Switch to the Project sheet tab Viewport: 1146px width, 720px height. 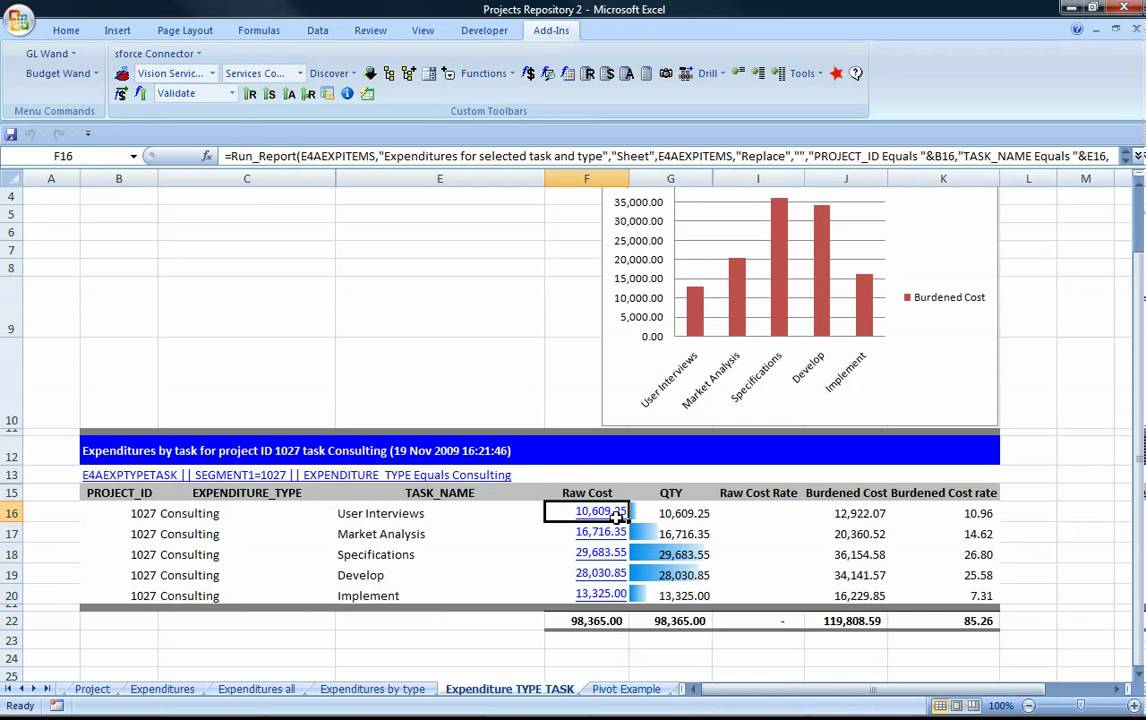pos(92,689)
